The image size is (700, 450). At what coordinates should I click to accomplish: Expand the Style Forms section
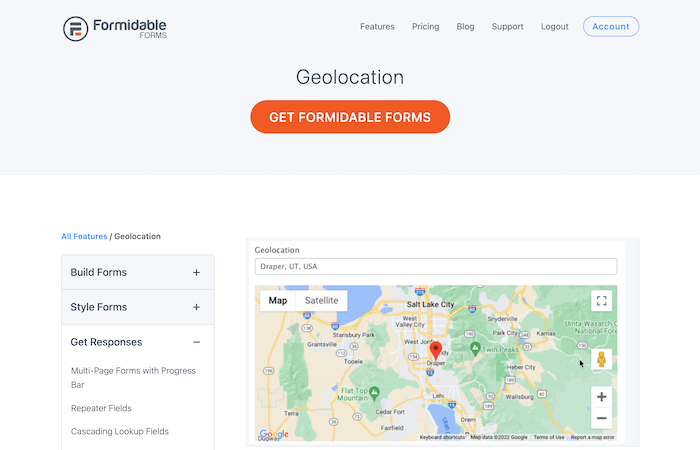pyautogui.click(x=138, y=307)
